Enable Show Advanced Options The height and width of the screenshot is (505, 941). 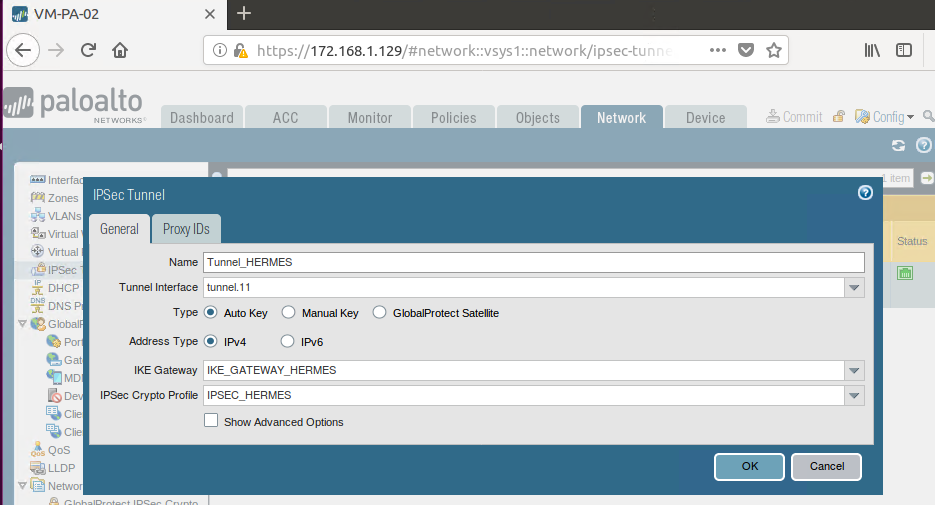coord(211,420)
